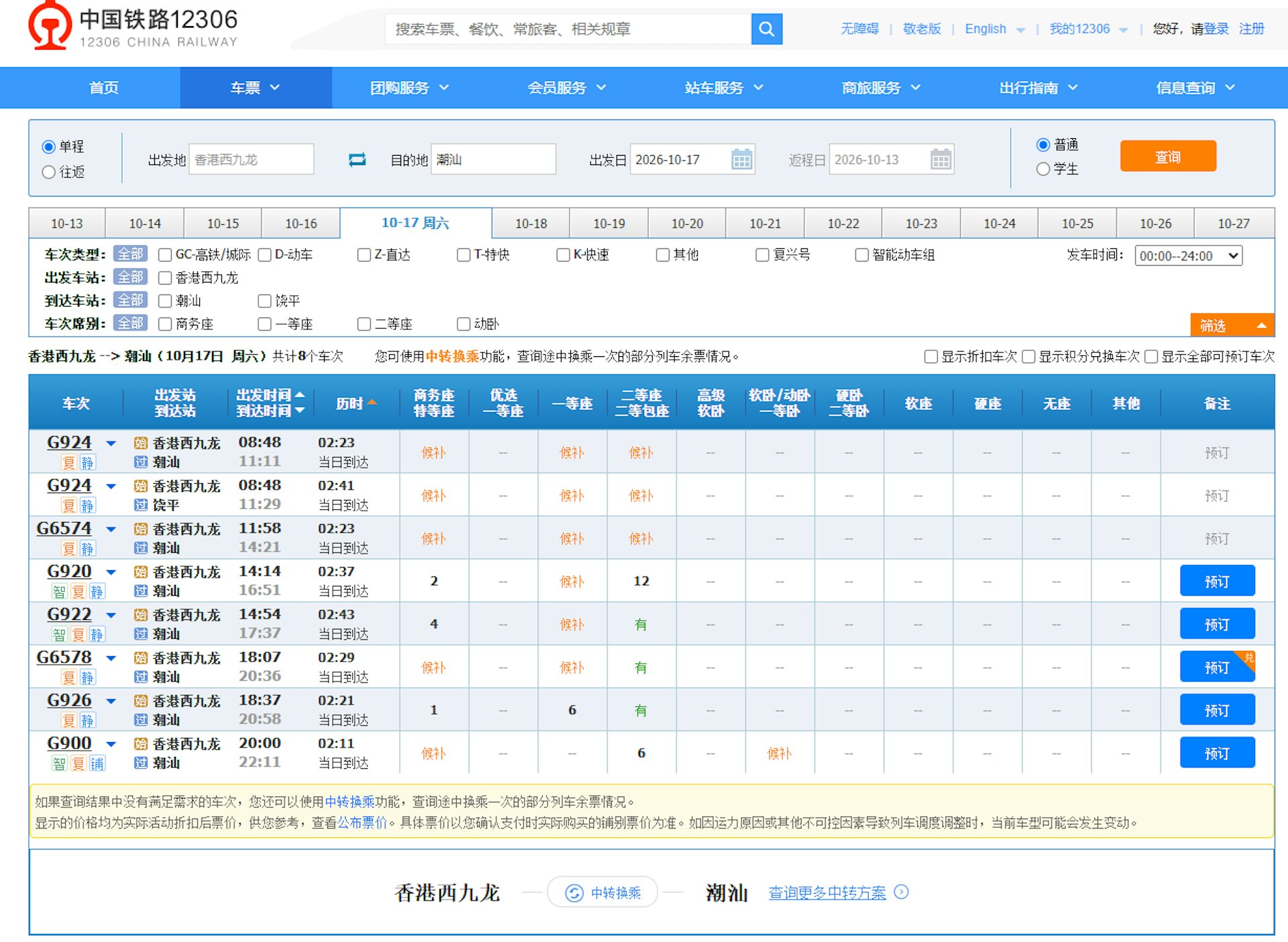The image size is (1288, 942).
Task: Click pass-through station icon beside 饶平
Action: coord(140,505)
